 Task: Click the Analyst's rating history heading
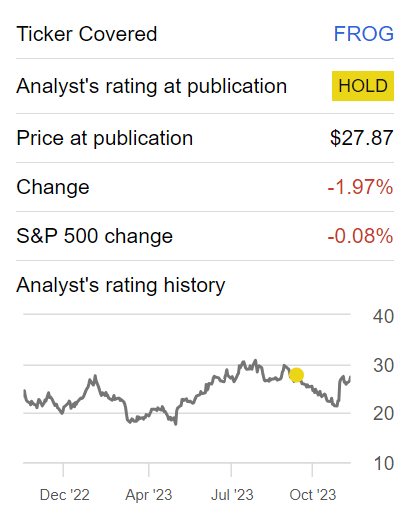pos(121,286)
